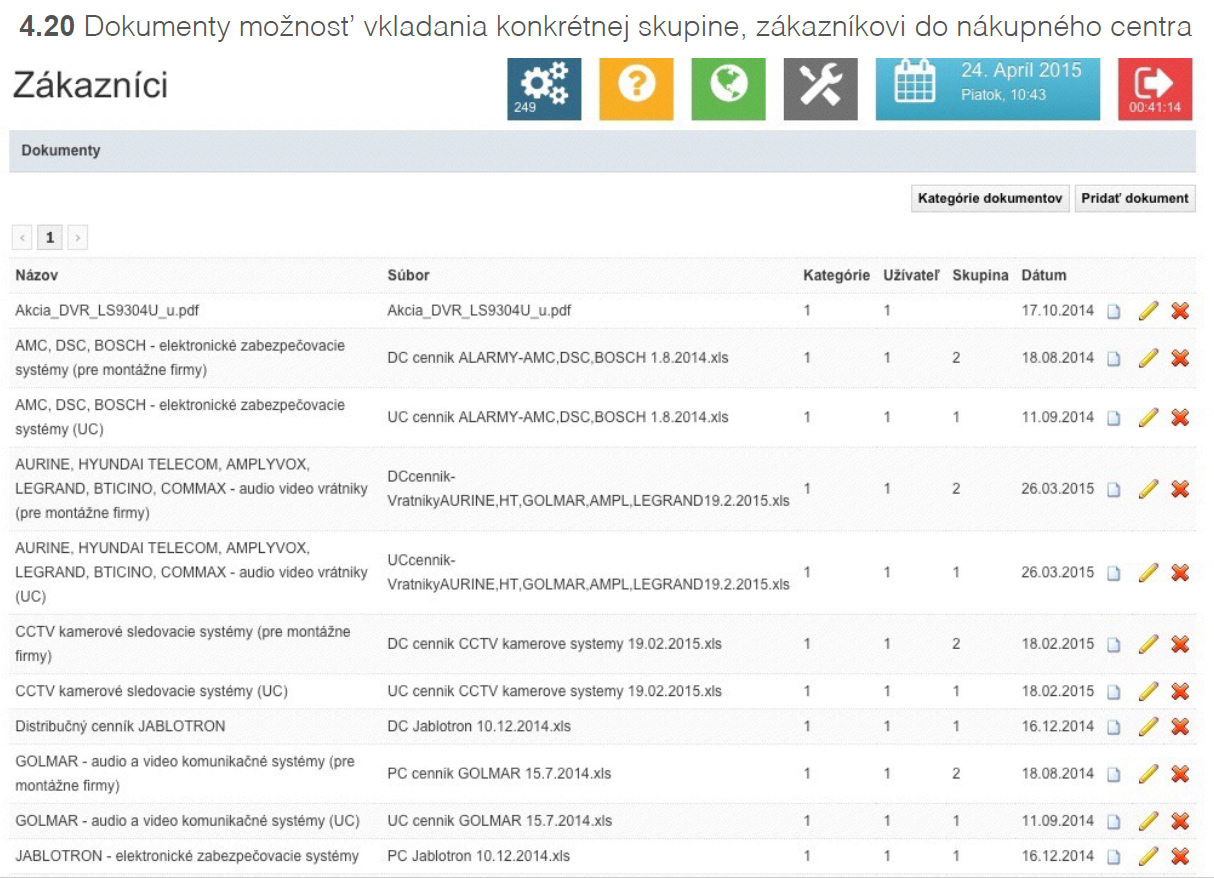The height and width of the screenshot is (878, 1214).
Task: Edit the Distribučný cenník JABLOTRON entry
Action: coord(1148,727)
